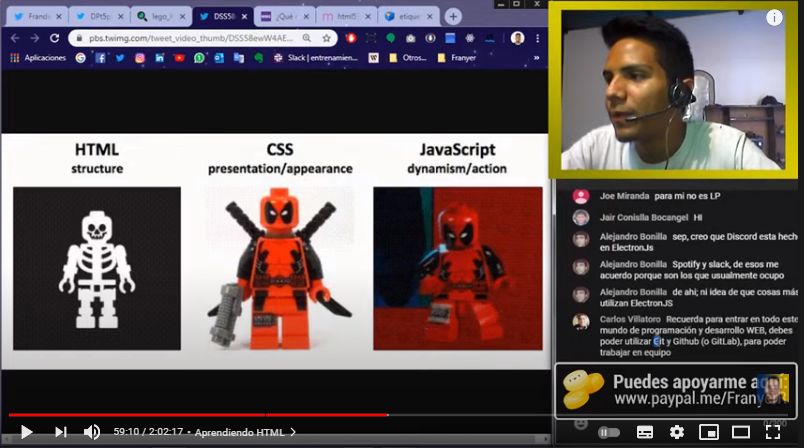804x448 pixels.
Task: Open the Otros bookmarks folder
Action: point(408,58)
